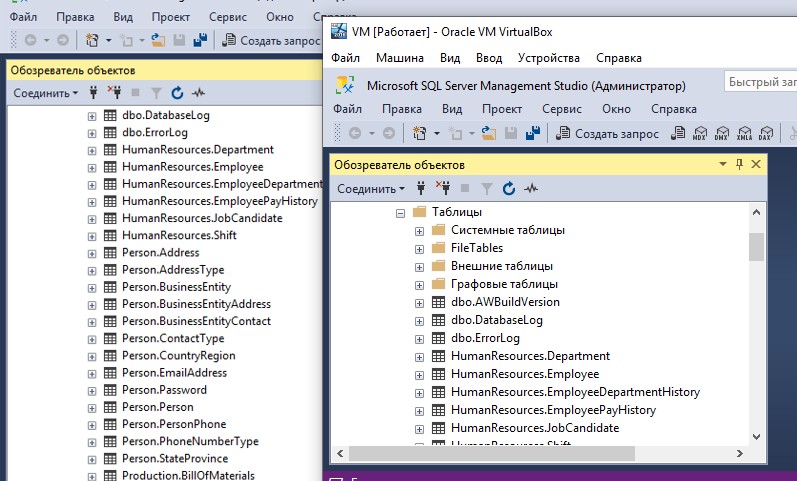
Task: Click MDX query icon in VM toolbar
Action: coord(700,133)
